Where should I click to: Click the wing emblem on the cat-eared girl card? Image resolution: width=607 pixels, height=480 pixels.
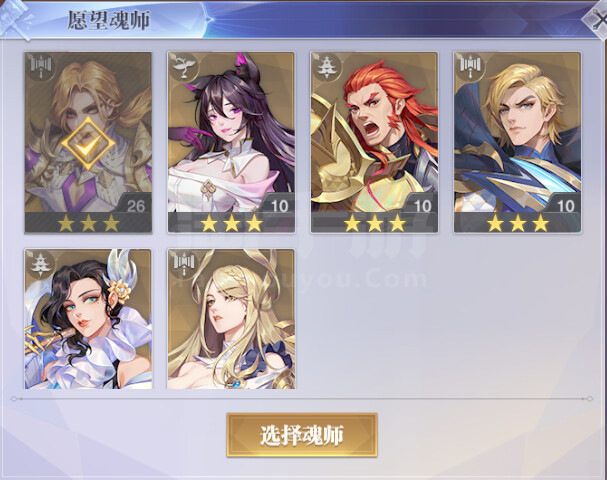coord(183,66)
